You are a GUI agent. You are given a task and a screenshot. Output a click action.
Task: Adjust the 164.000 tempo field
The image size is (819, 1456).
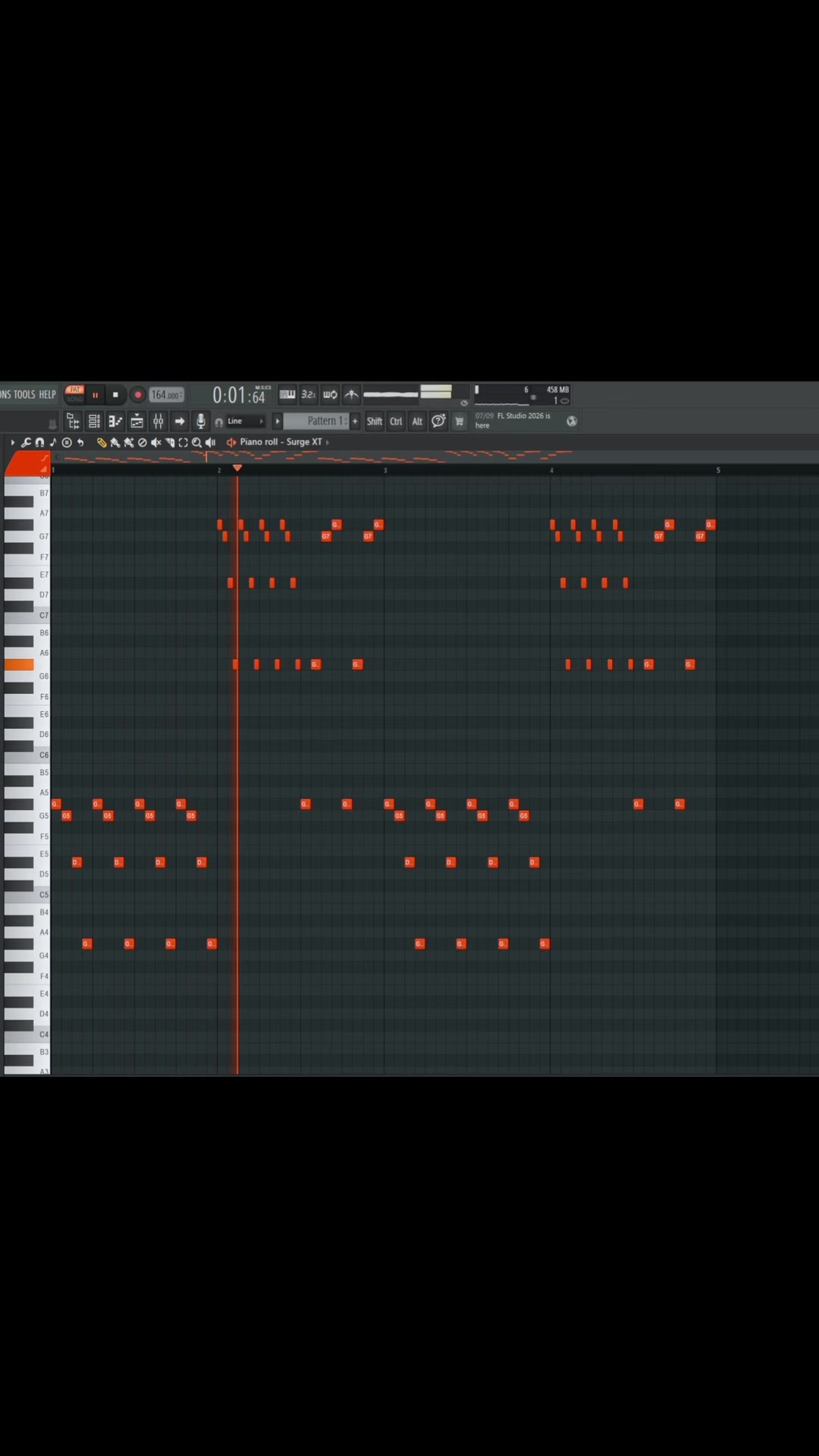167,395
